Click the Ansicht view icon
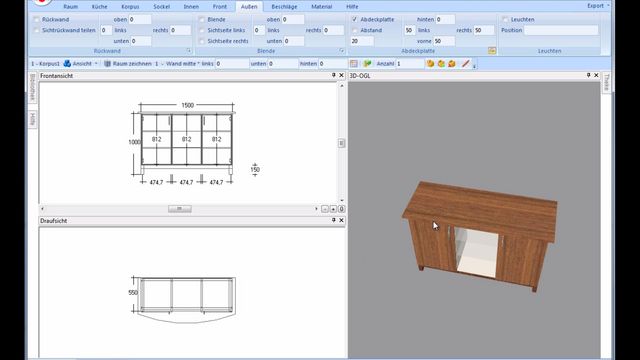Screen dimensions: 640x360 coord(67,64)
